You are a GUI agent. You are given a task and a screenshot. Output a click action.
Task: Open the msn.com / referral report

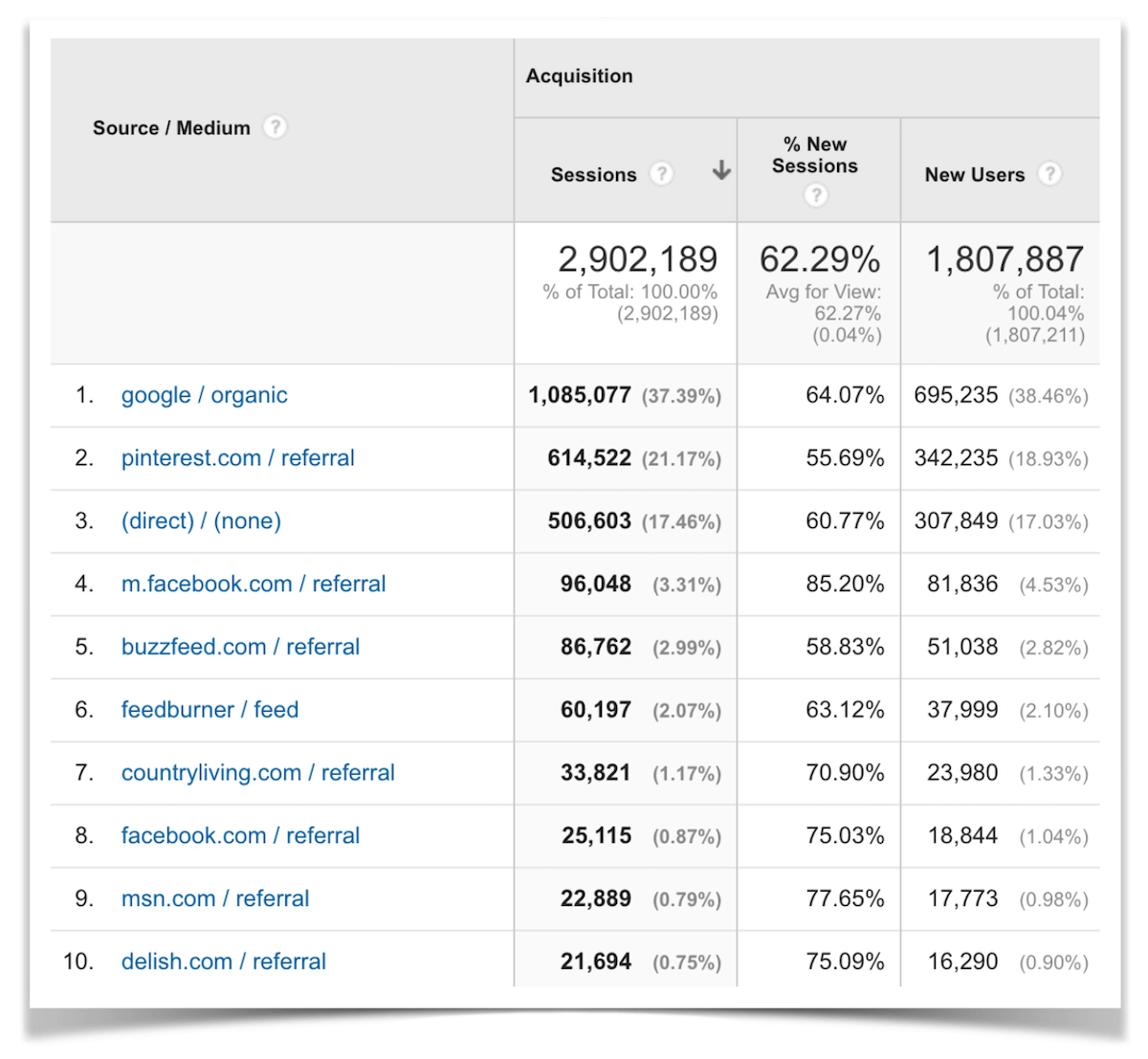coord(215,898)
